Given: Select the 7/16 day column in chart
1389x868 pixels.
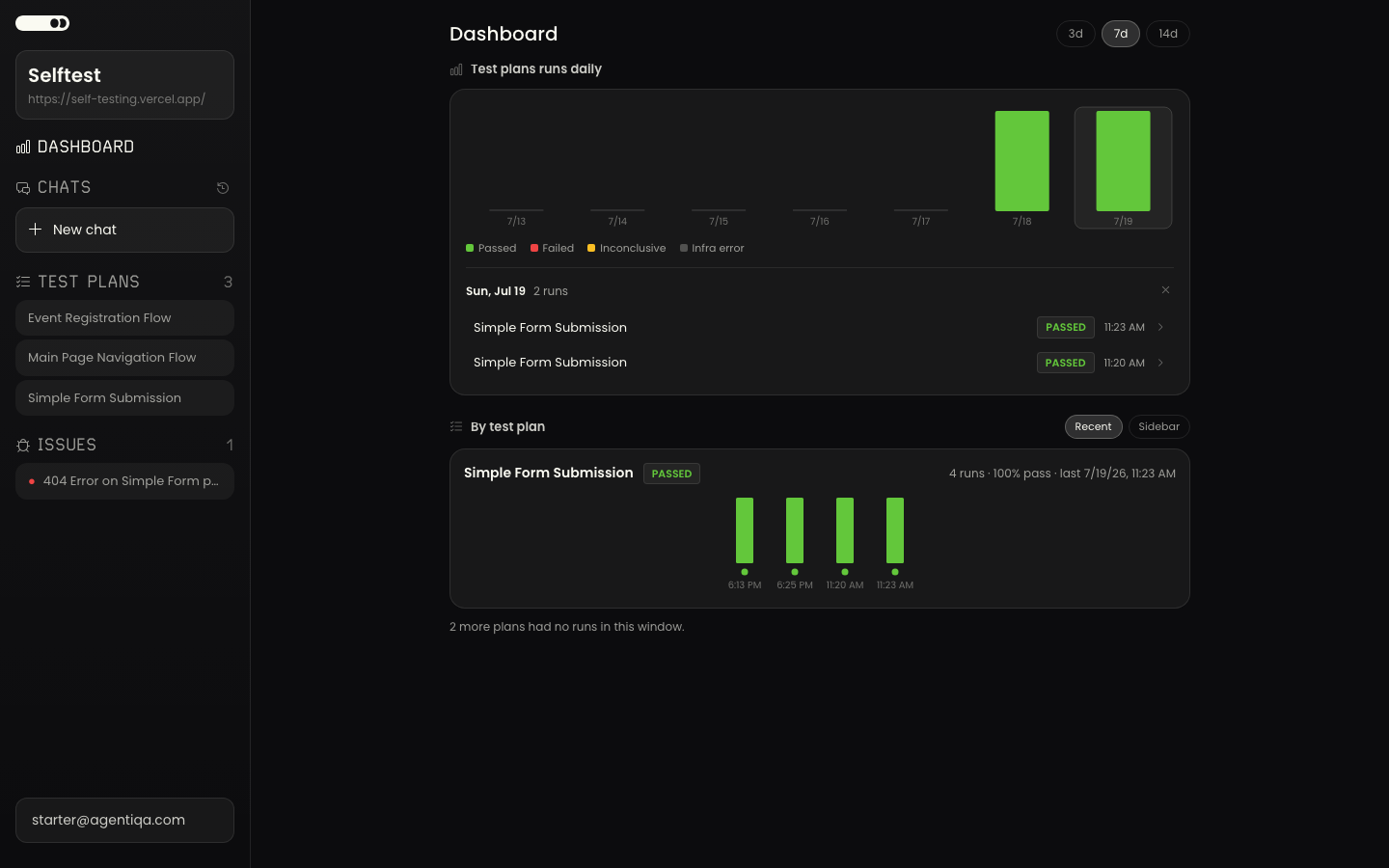Looking at the screenshot, I should click(x=820, y=168).
